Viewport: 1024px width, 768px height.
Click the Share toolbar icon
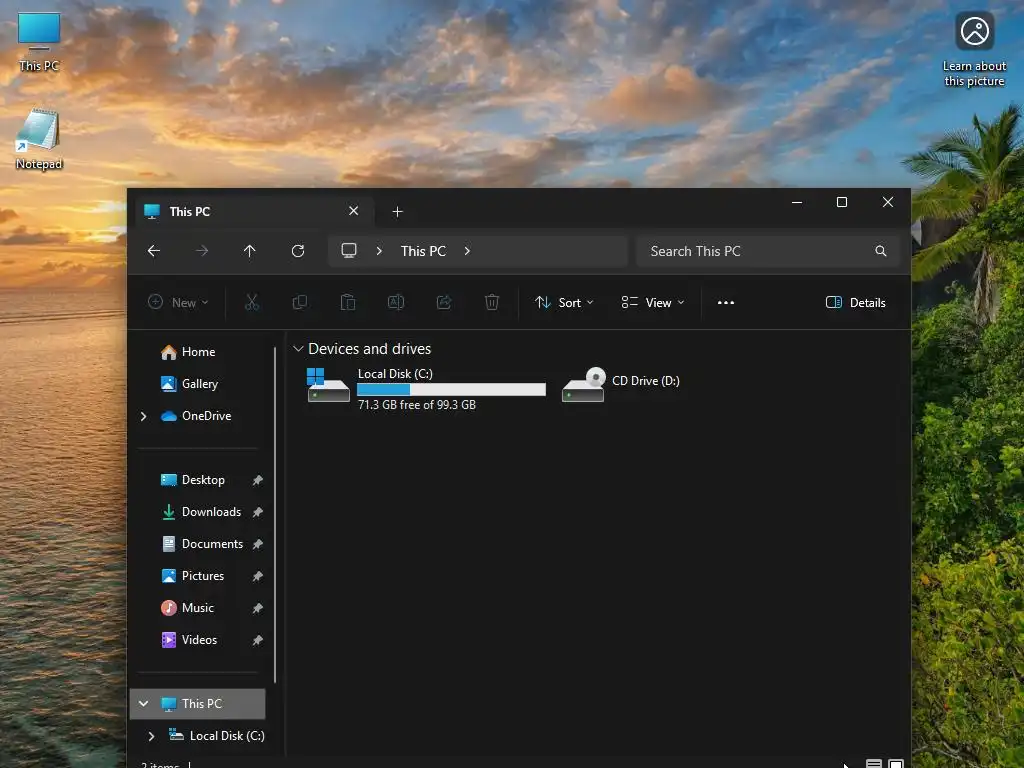(x=444, y=302)
